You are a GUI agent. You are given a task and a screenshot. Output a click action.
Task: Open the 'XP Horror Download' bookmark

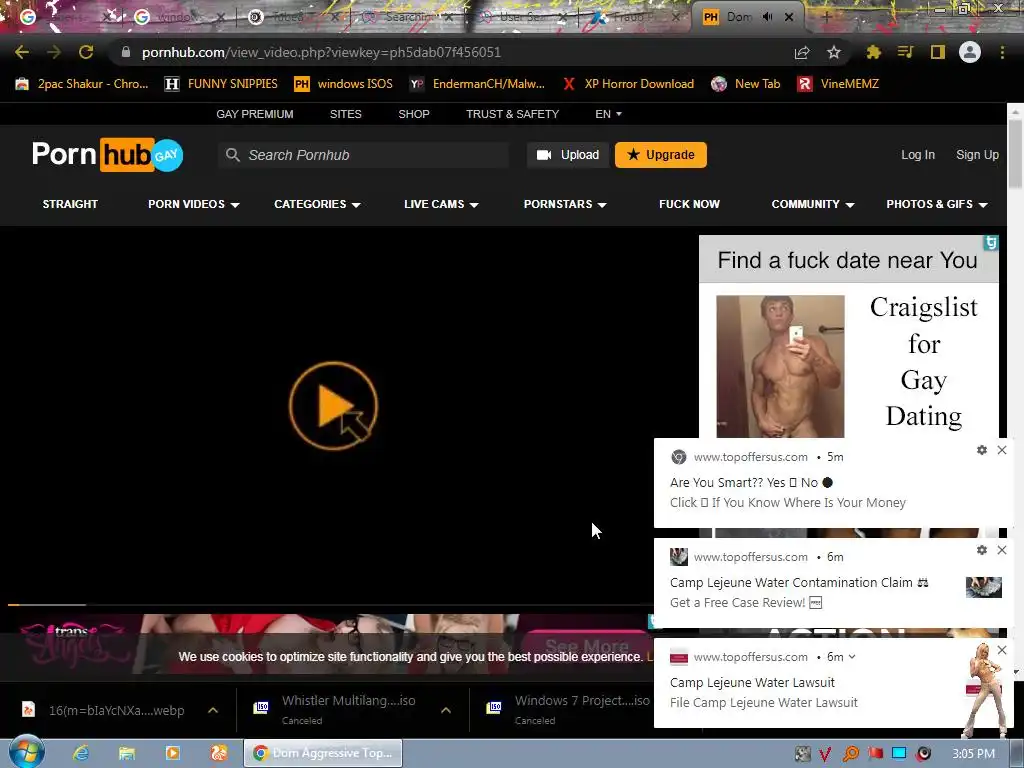(628, 84)
